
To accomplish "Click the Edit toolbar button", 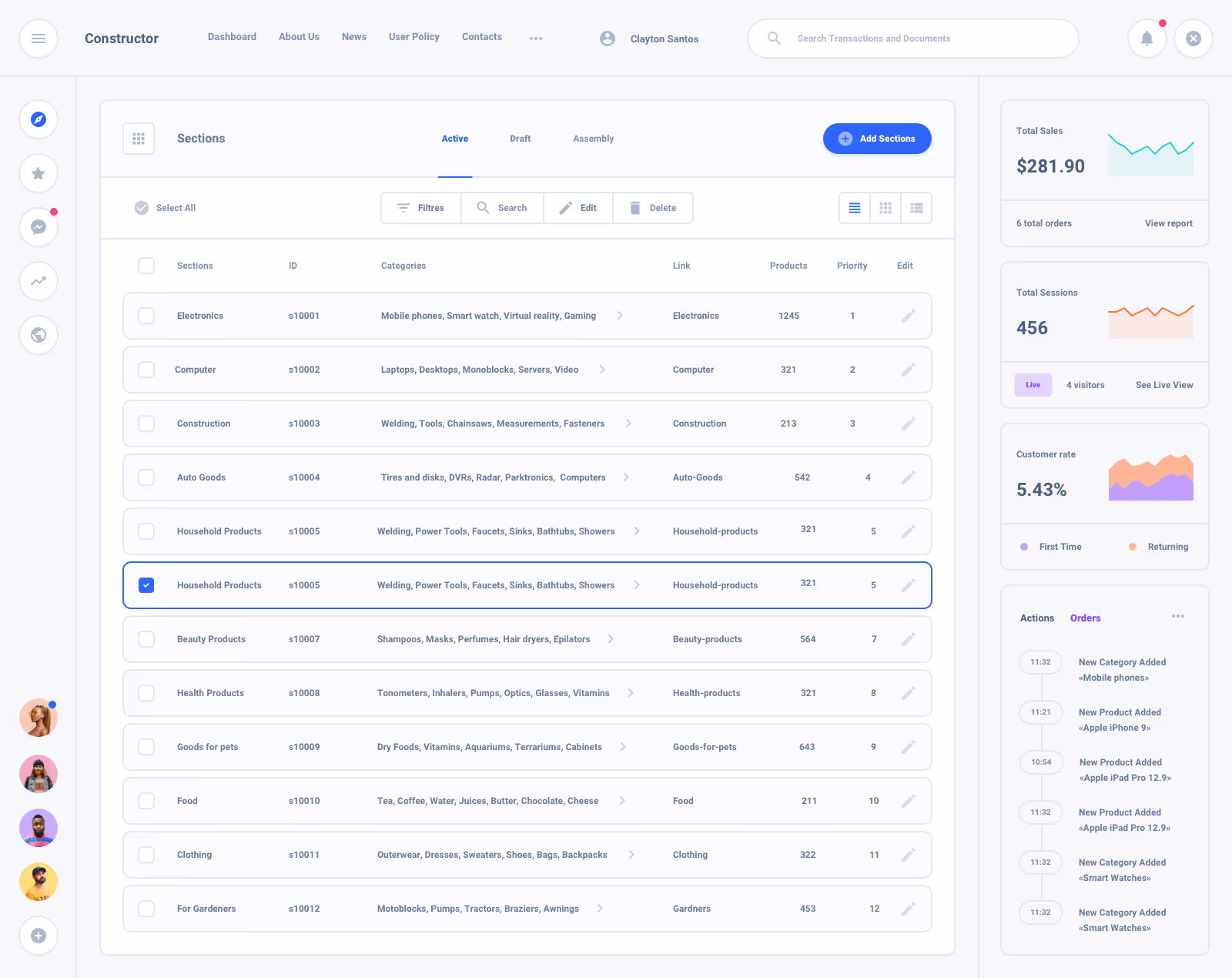I will [x=578, y=208].
